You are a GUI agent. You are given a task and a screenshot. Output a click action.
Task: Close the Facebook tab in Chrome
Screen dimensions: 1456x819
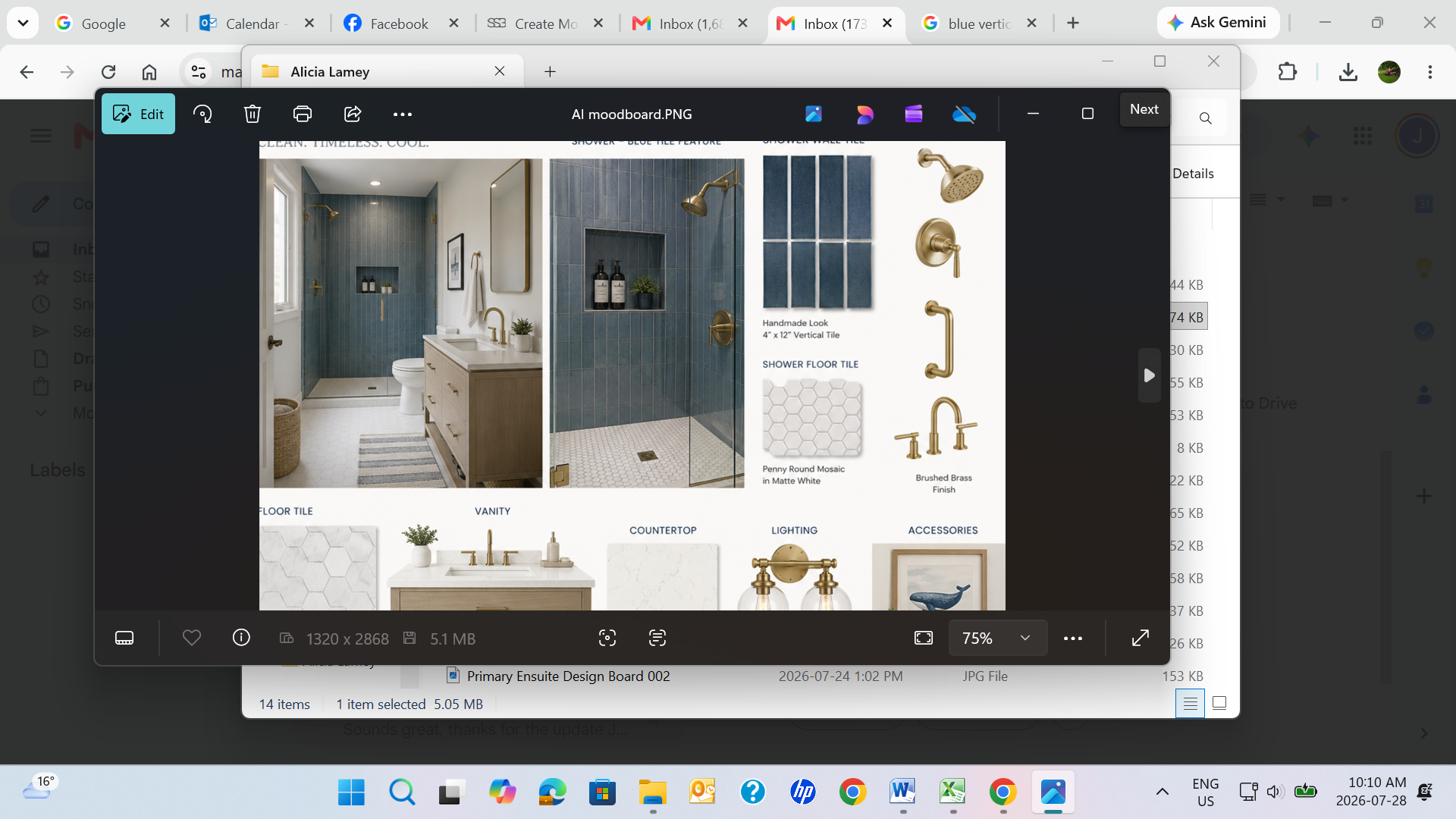453,24
